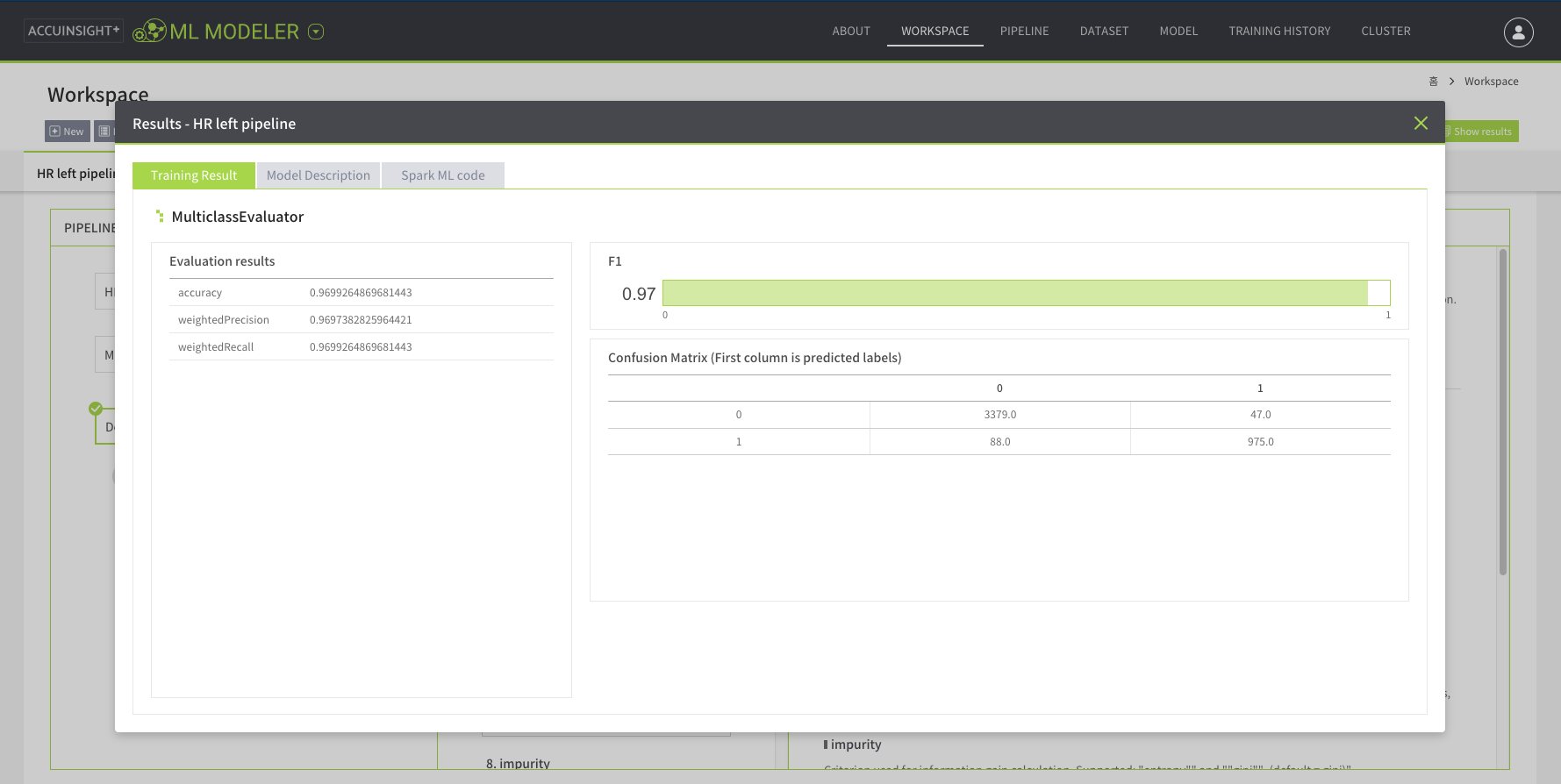
Task: Click the ML Modeler logo icon
Action: point(149,32)
